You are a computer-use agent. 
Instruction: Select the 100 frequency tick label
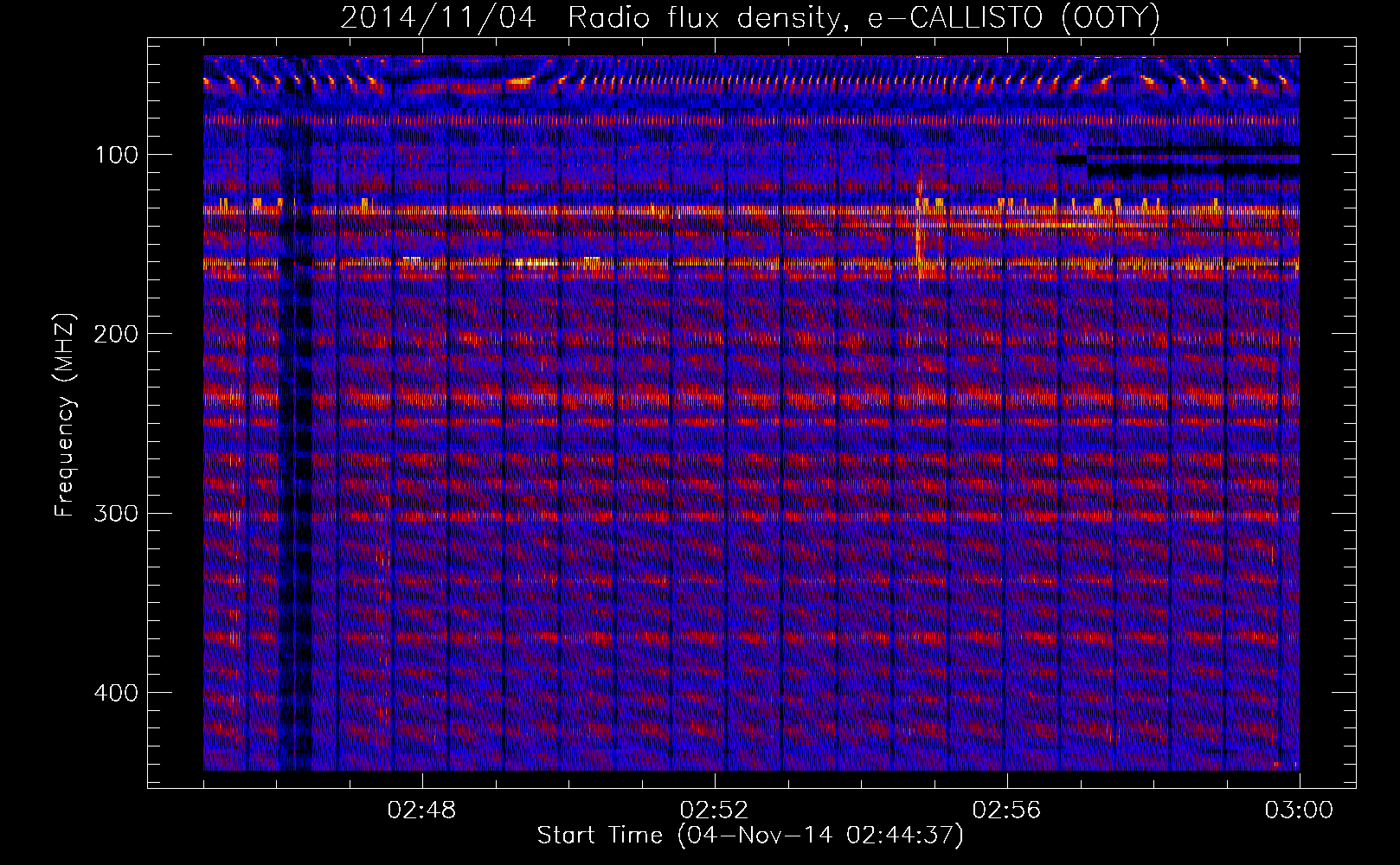pyautogui.click(x=116, y=155)
